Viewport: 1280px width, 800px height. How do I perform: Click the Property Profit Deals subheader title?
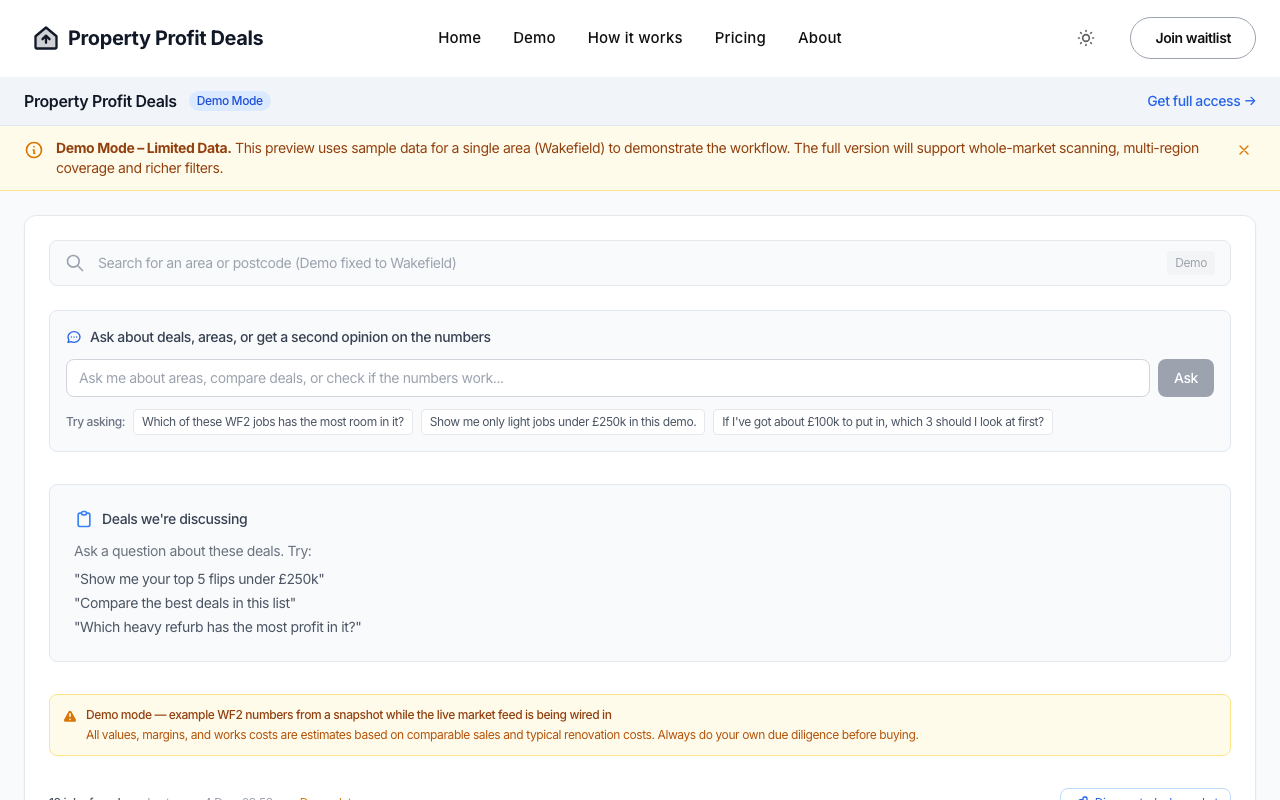[100, 101]
